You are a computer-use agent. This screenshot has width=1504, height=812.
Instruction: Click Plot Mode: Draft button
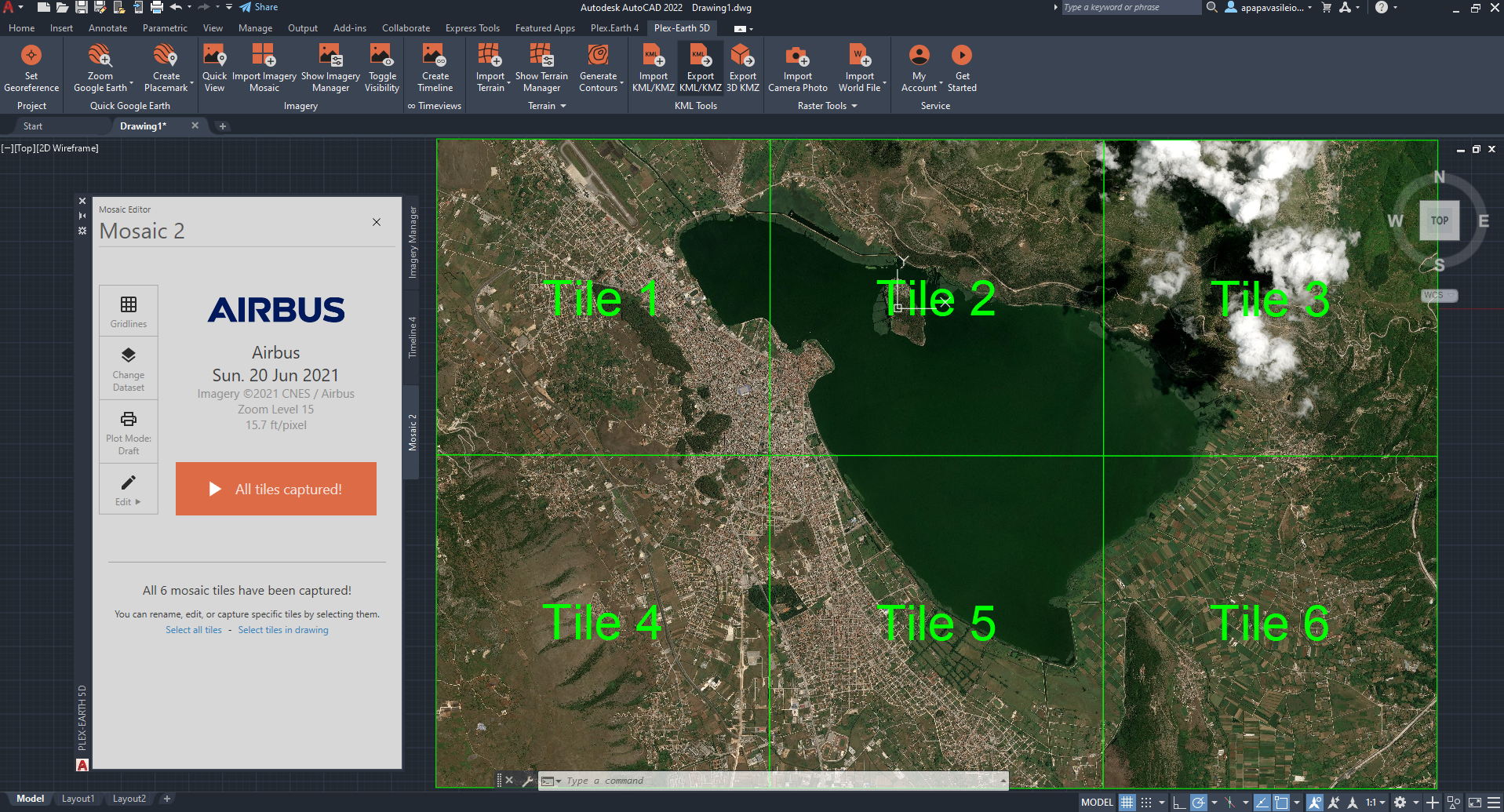click(129, 431)
